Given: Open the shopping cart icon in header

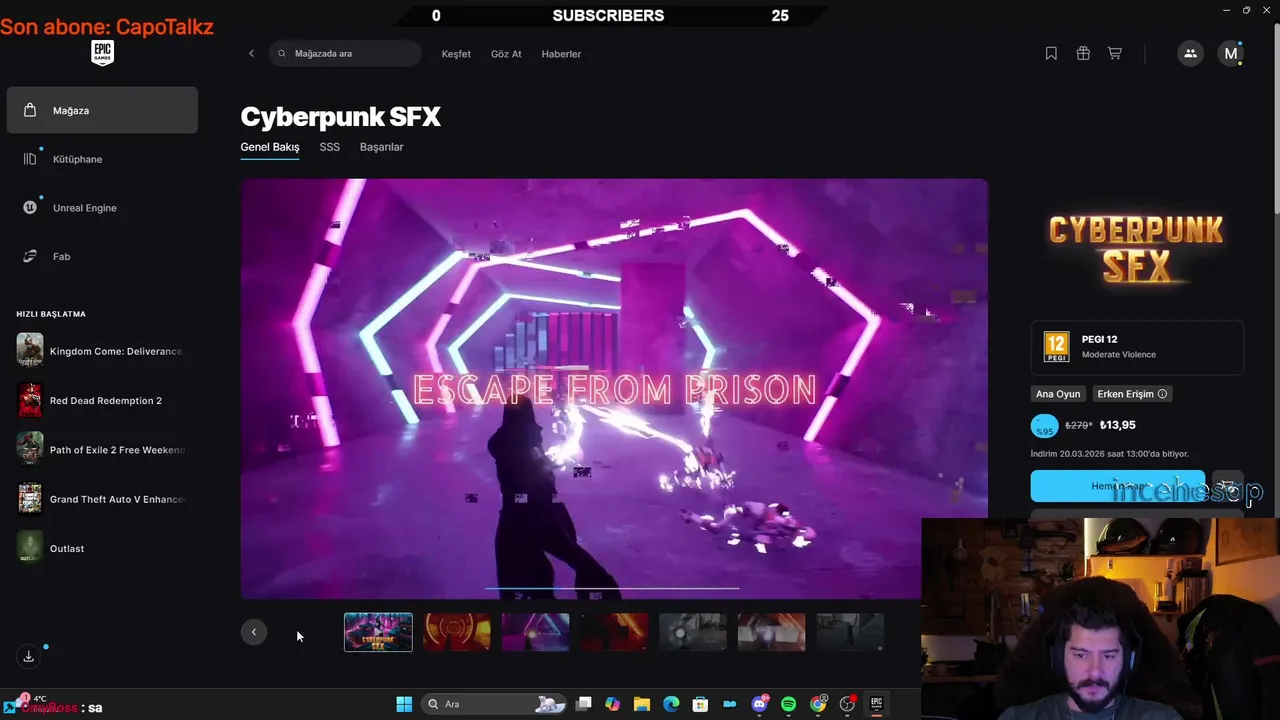Looking at the screenshot, I should [x=1114, y=54].
